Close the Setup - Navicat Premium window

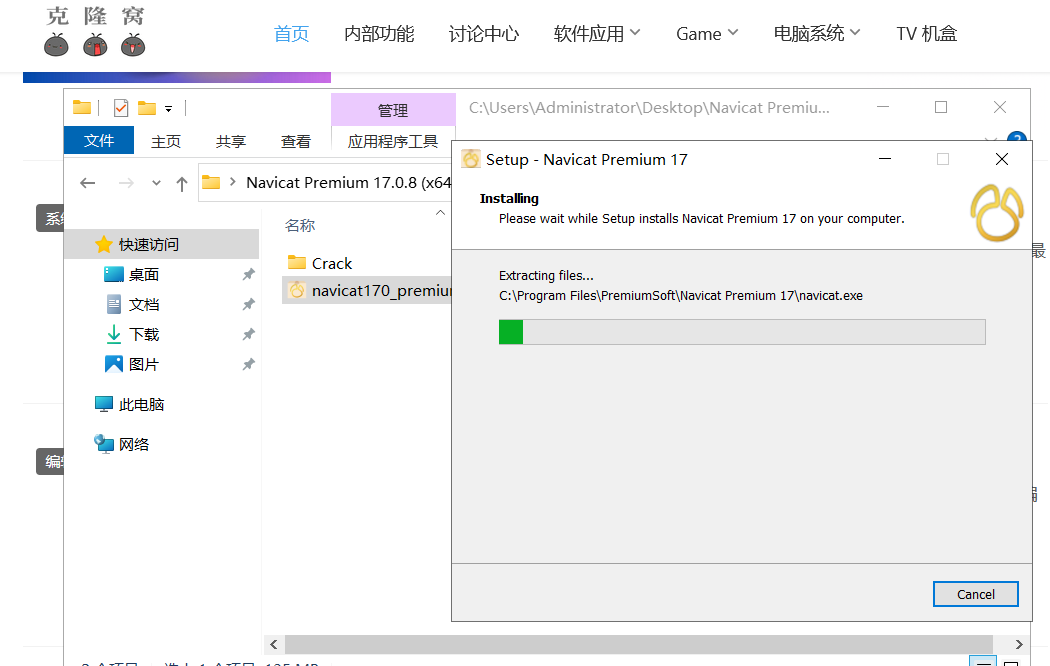click(x=1002, y=159)
